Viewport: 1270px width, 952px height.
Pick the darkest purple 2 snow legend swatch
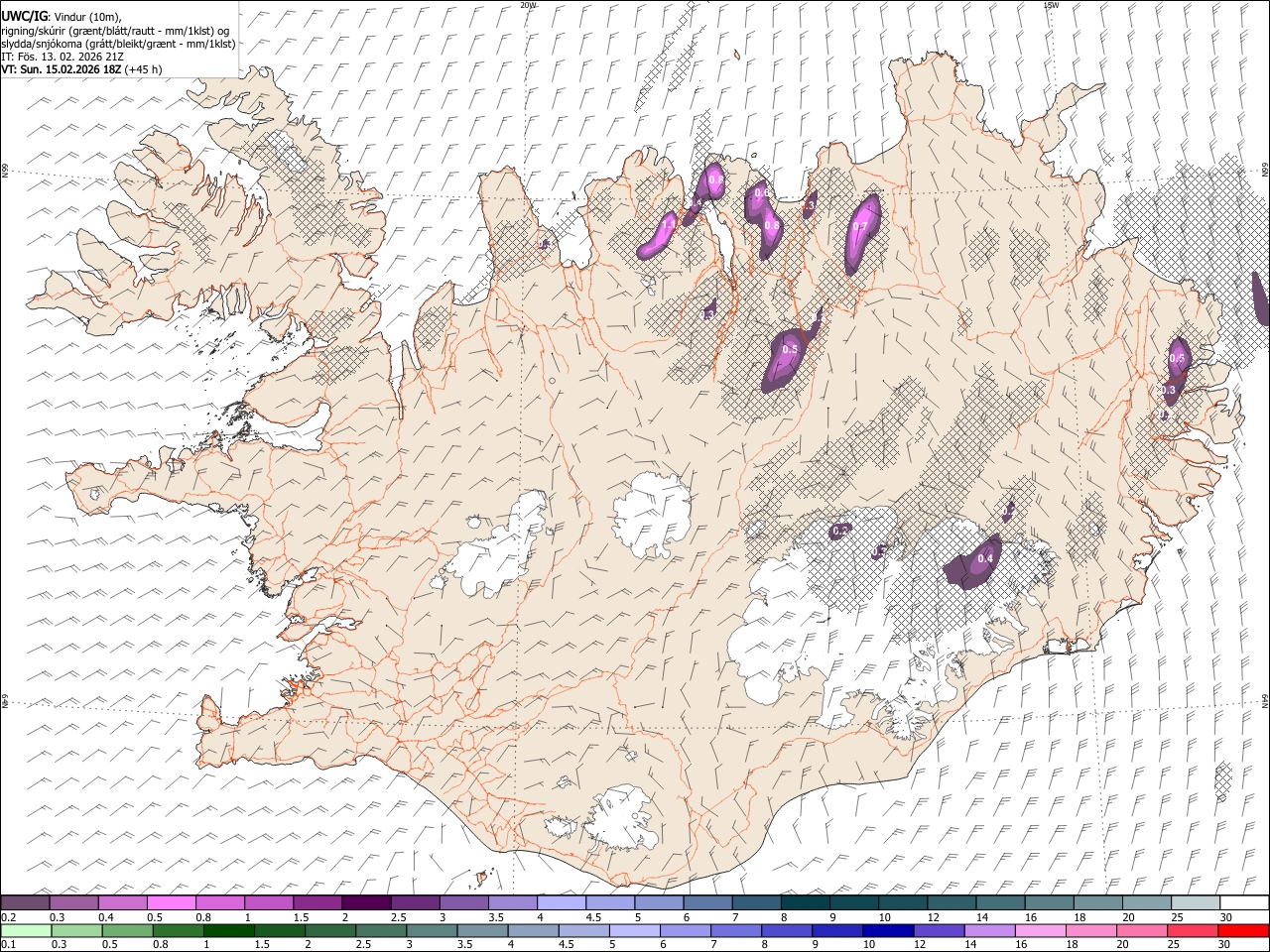(366, 903)
